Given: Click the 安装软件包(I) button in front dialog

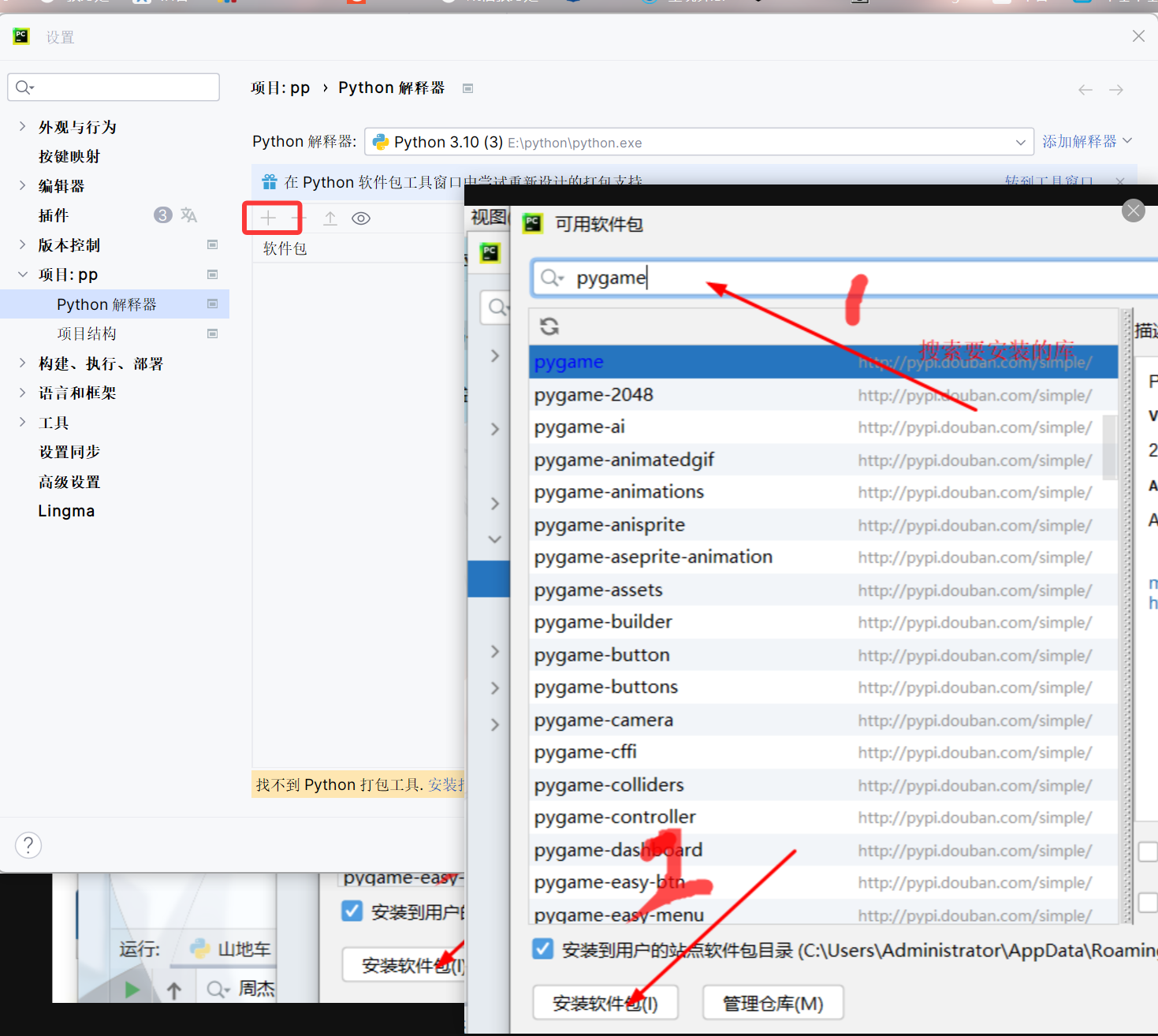Looking at the screenshot, I should click(x=605, y=1003).
